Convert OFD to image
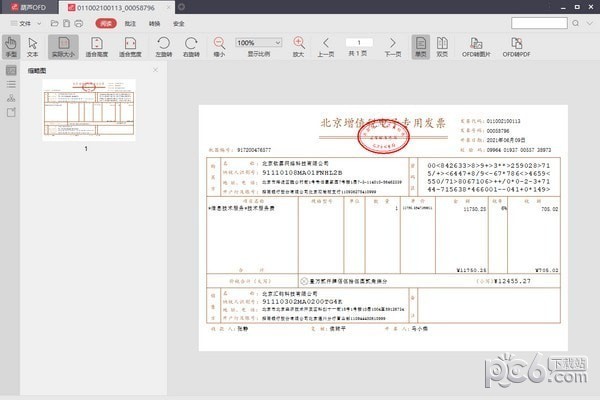The width and height of the screenshot is (600, 400). tap(476, 47)
